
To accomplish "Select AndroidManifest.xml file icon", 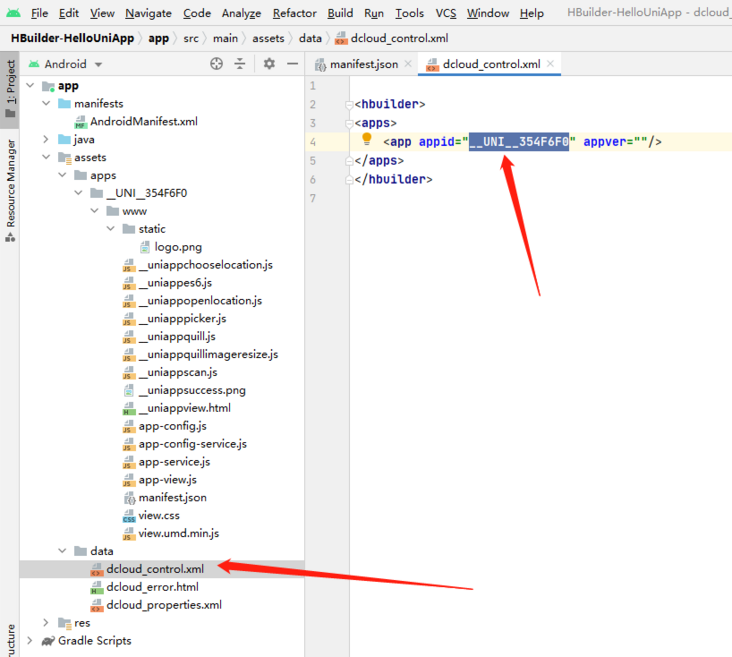I will point(81,122).
